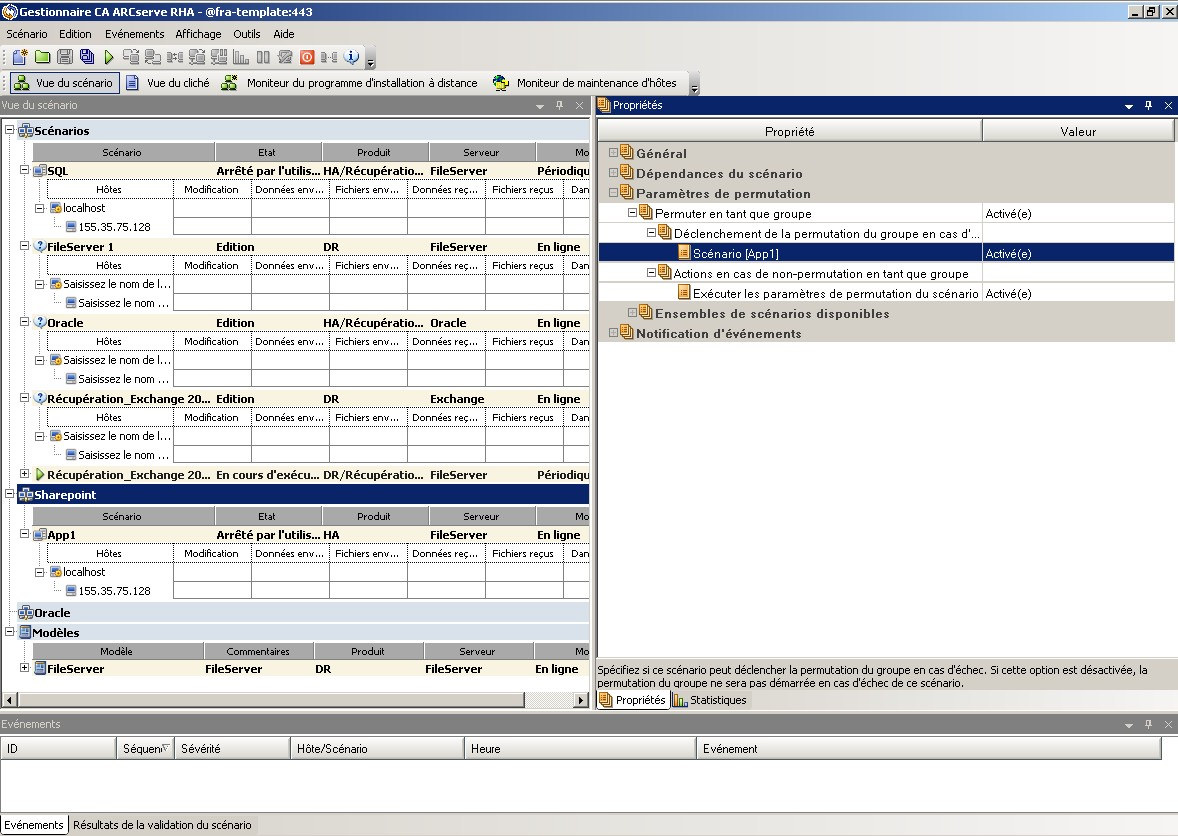Click the red power stop icon
Image resolution: width=1178 pixels, height=836 pixels.
[x=307, y=57]
